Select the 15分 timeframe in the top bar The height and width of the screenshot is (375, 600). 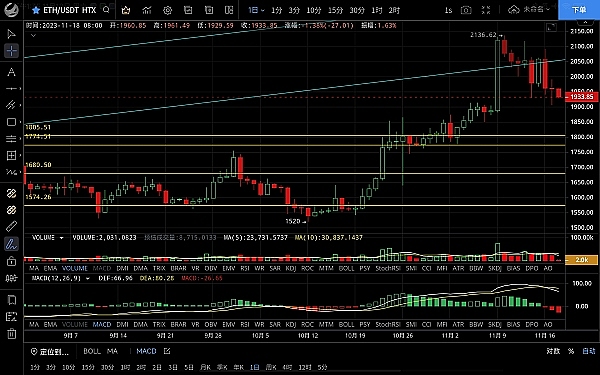pos(335,10)
